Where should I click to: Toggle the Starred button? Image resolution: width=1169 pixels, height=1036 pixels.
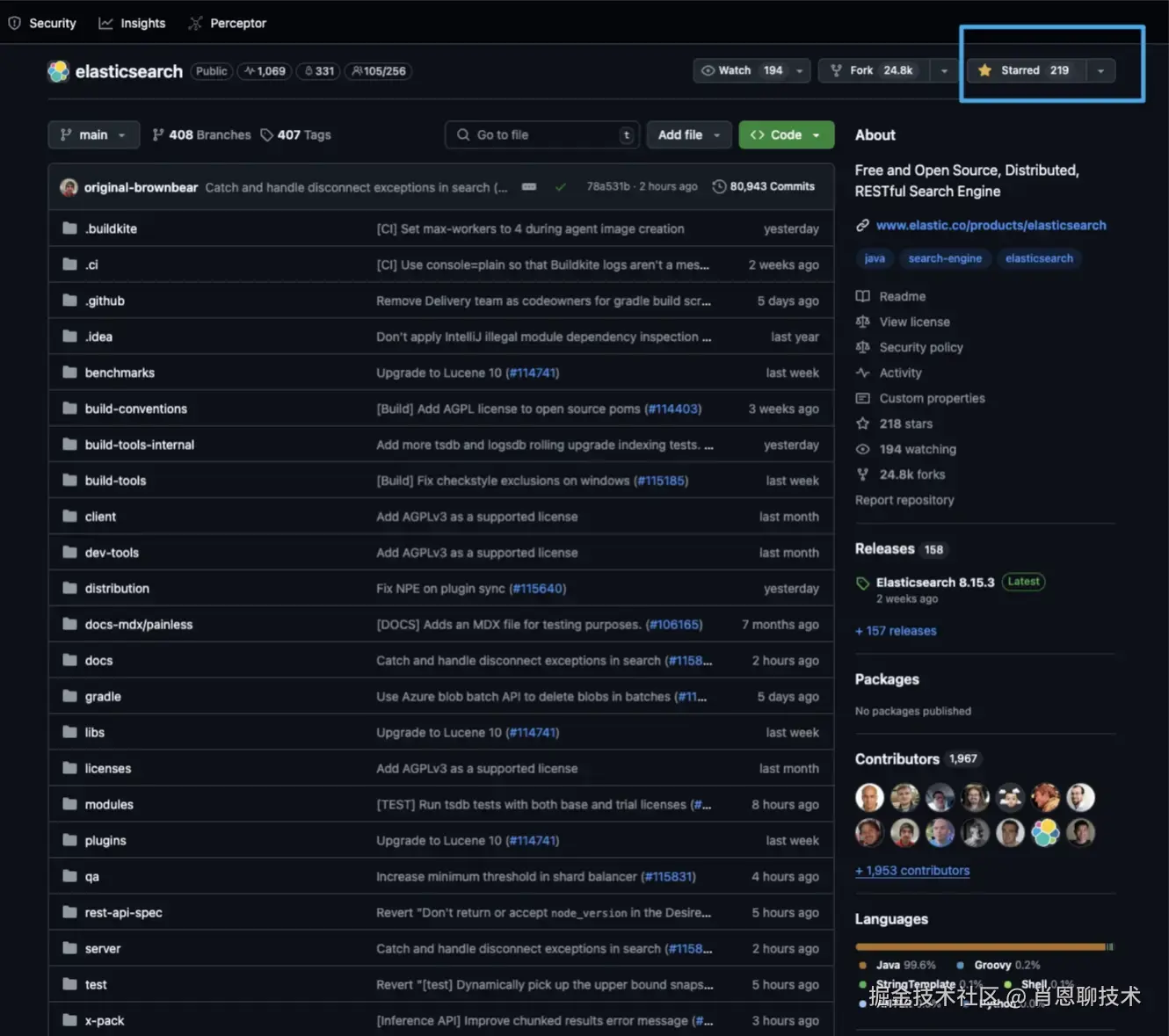[x=1026, y=70]
